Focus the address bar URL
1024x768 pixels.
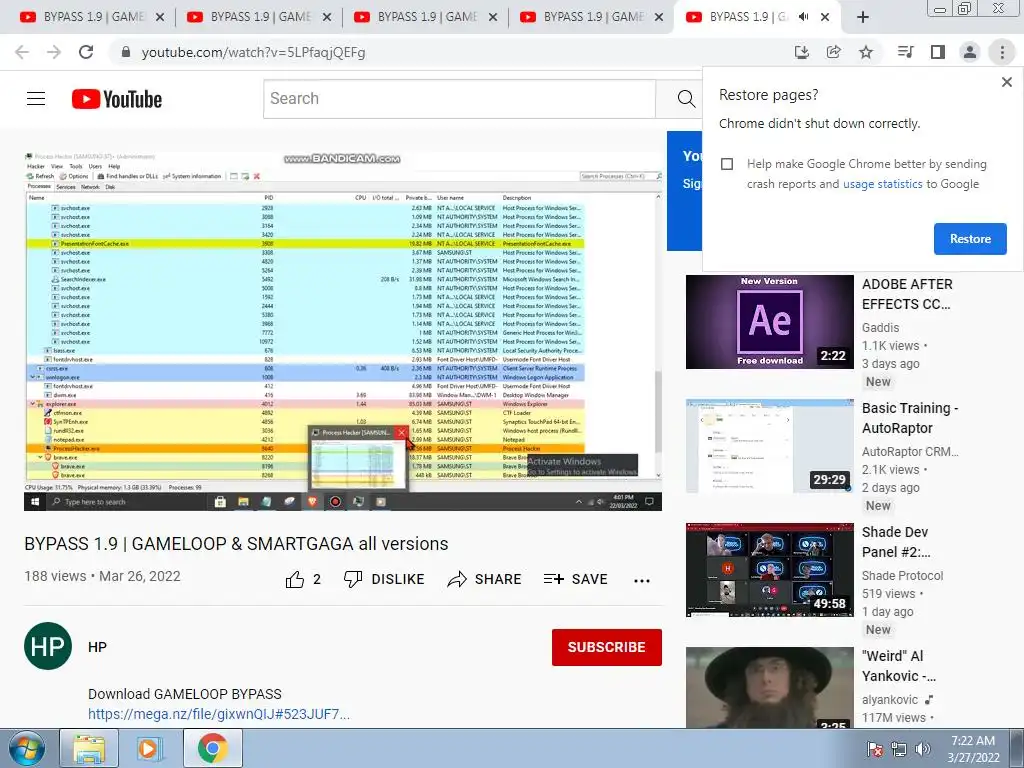253,52
